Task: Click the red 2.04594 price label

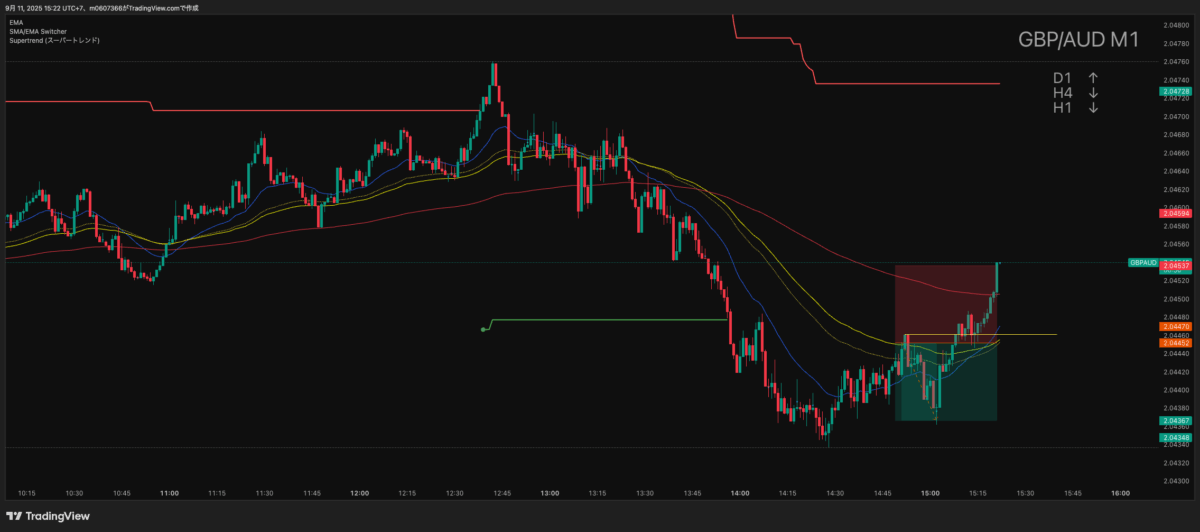Action: 1174,213
